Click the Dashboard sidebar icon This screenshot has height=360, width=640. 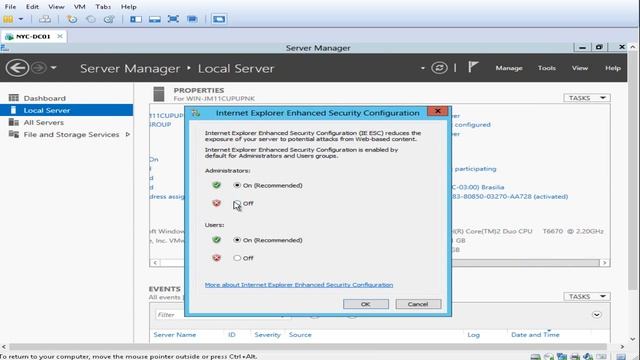14,98
